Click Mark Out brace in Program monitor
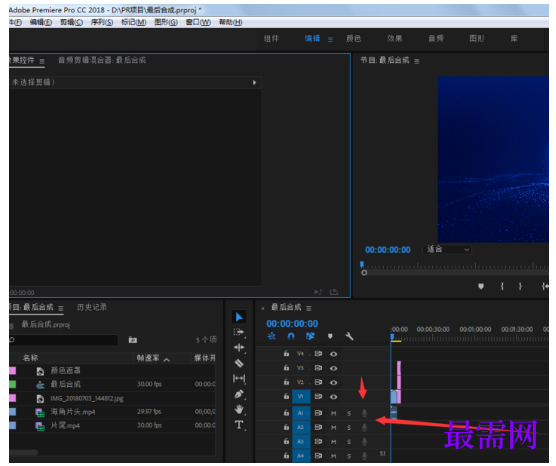 point(520,286)
